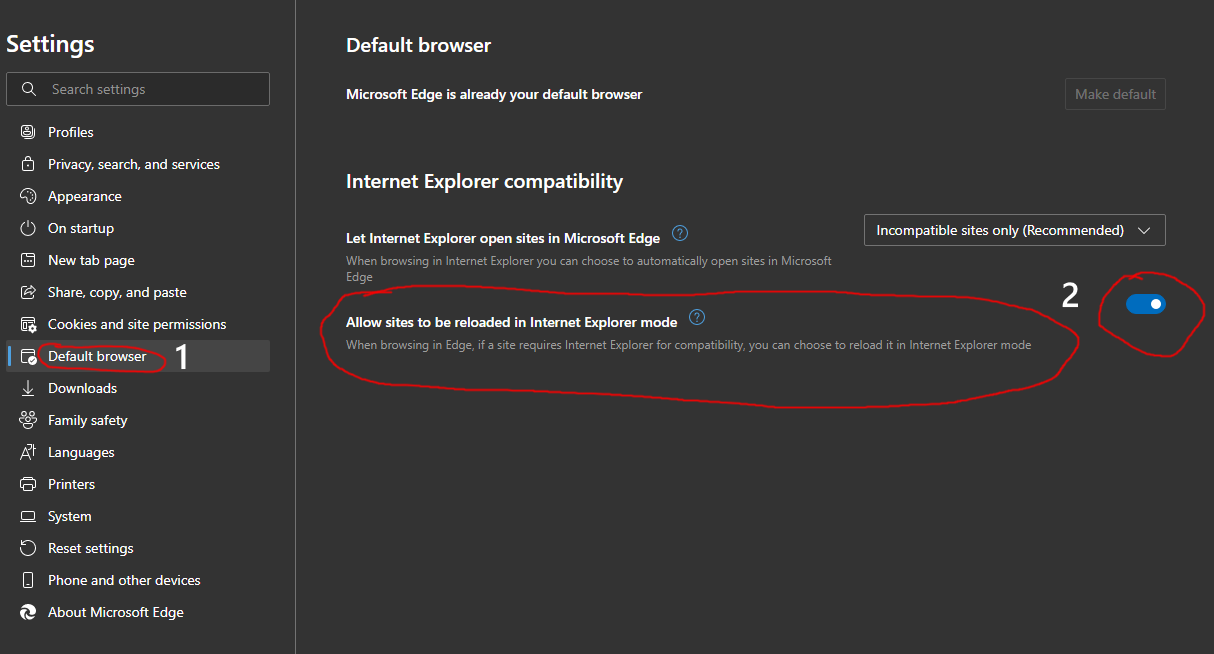The height and width of the screenshot is (654, 1214).
Task: Click in the Search settings field
Action: point(138,89)
